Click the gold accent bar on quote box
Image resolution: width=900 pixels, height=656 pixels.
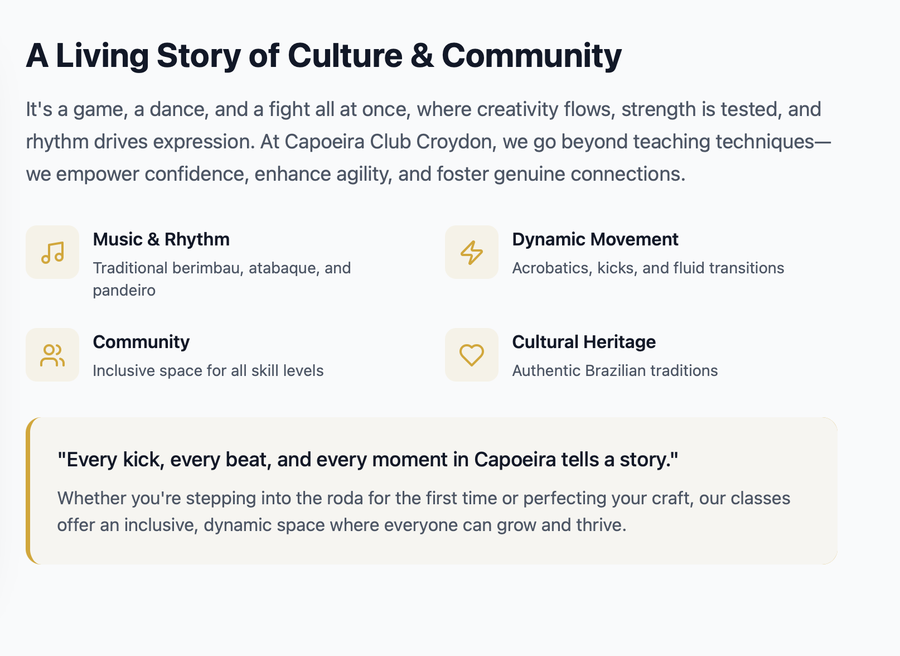[28, 491]
